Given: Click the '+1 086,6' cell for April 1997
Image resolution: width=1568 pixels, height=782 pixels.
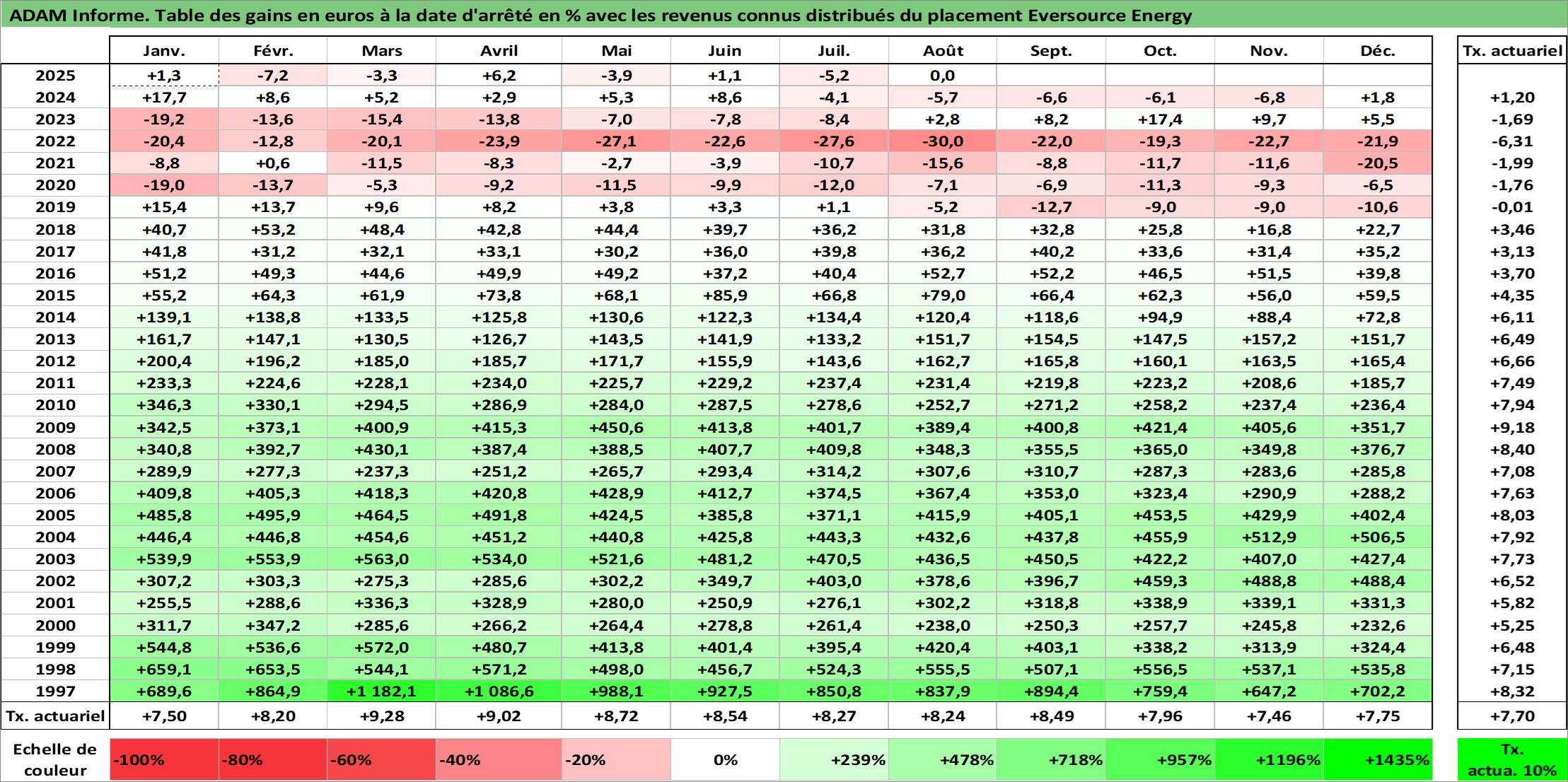Looking at the screenshot, I should (499, 691).
